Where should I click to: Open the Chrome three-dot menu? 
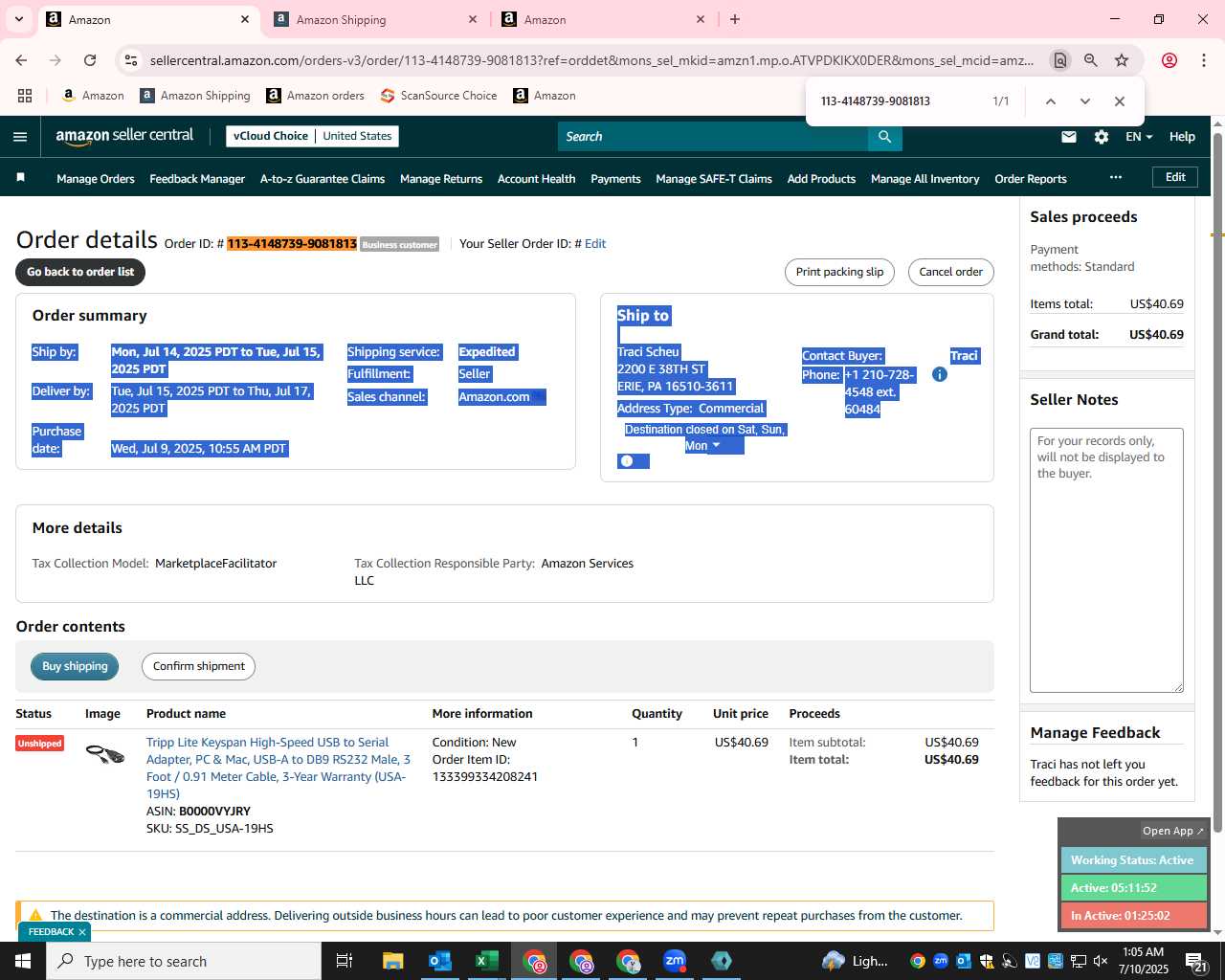tap(1203, 60)
